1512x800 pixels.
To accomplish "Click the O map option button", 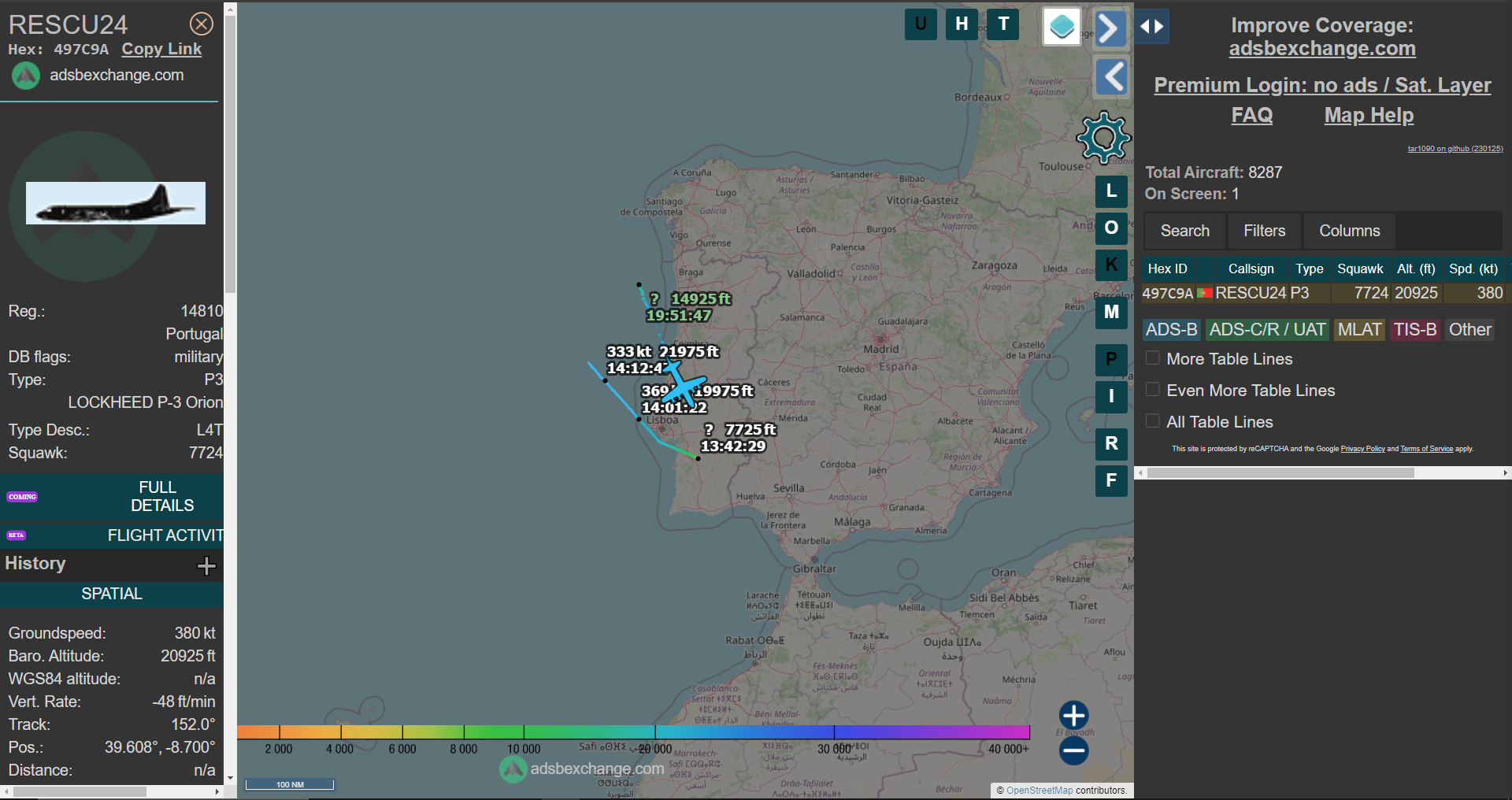I will pyautogui.click(x=1111, y=228).
